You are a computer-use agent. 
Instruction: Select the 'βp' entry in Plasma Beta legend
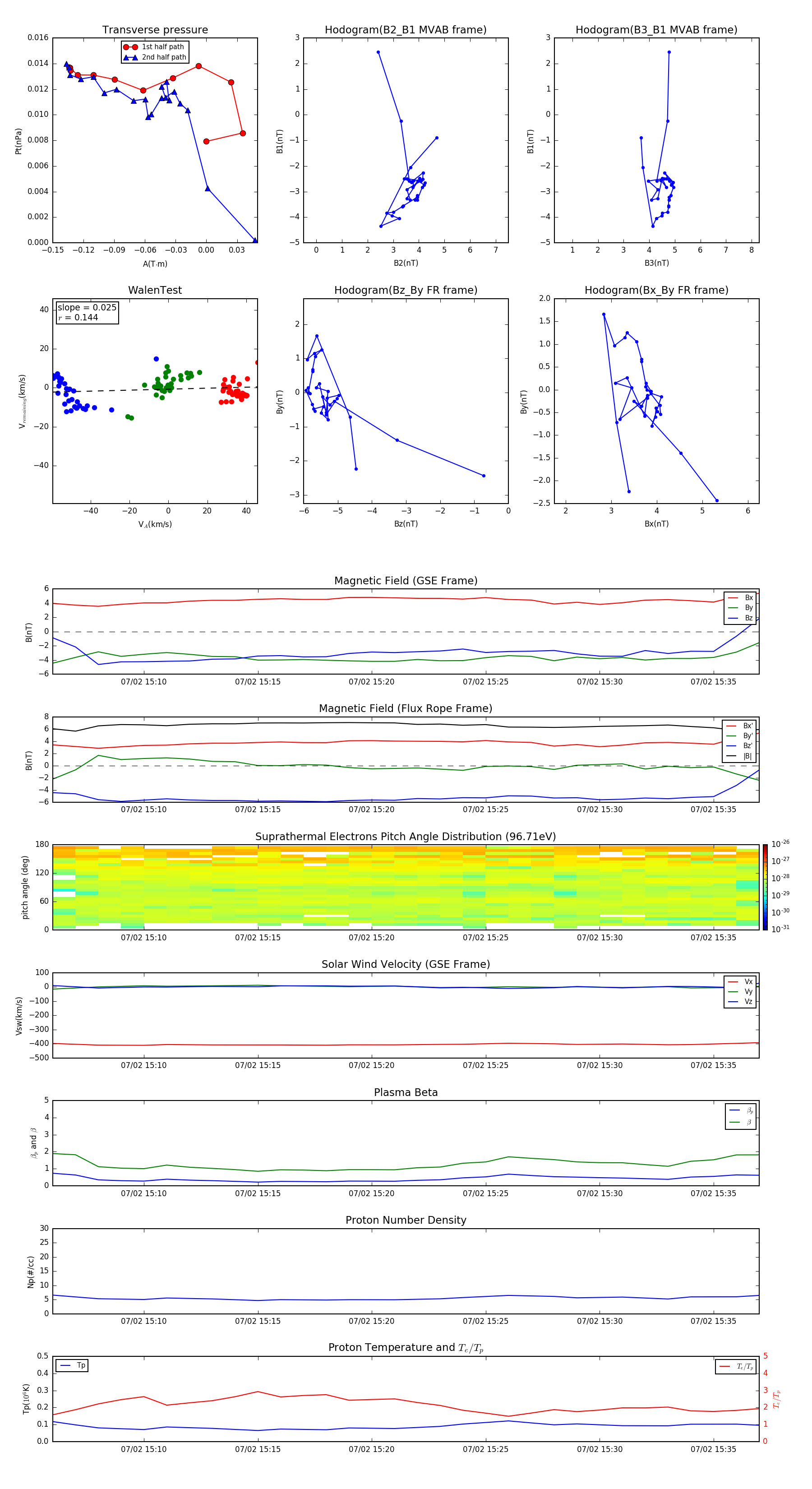[x=741, y=1110]
